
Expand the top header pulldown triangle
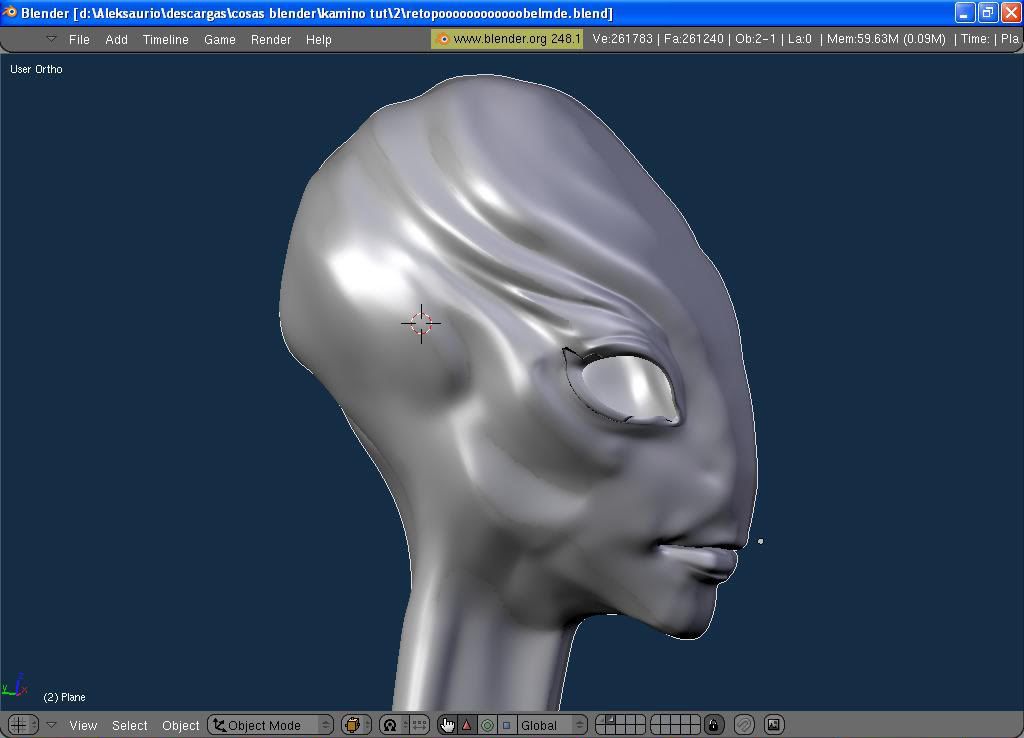click(51, 39)
